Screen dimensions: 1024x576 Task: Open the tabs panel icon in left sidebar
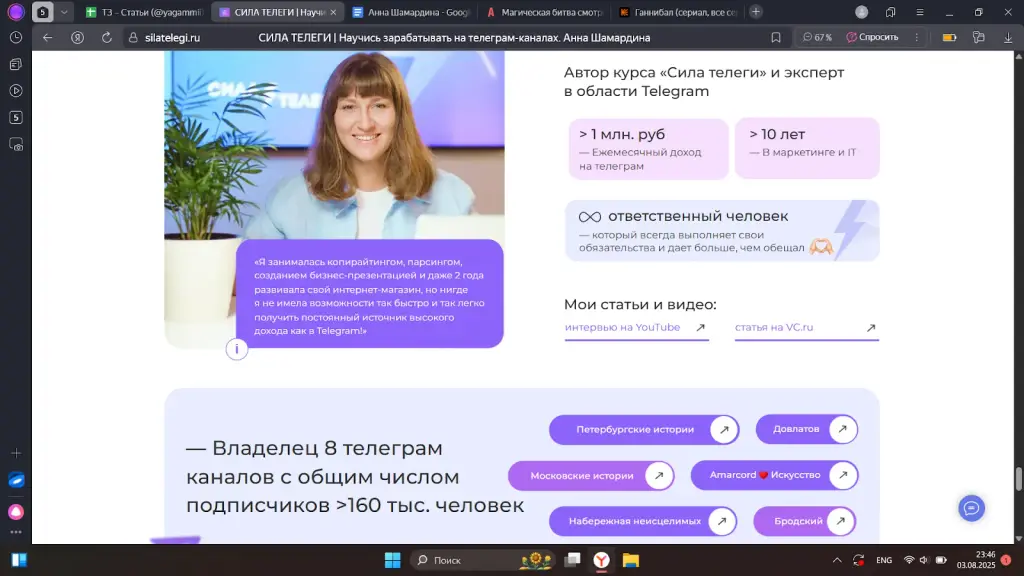coord(16,64)
